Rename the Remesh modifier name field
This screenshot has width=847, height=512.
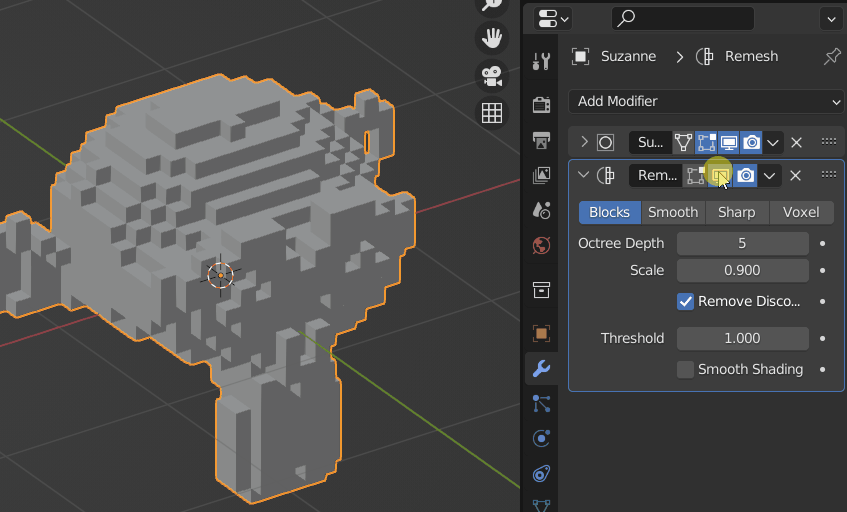(x=656, y=176)
